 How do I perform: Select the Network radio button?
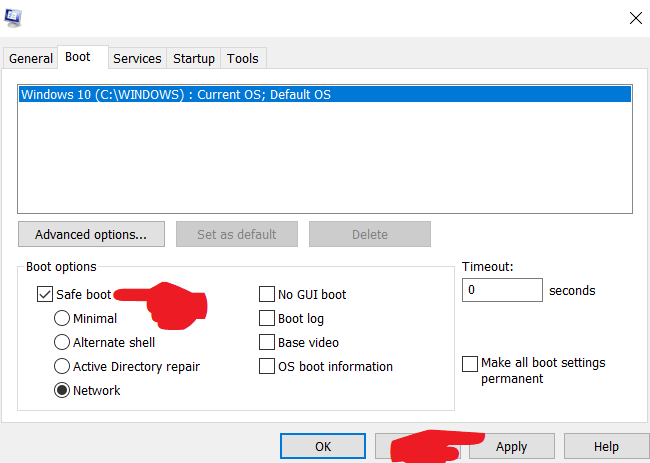(62, 390)
